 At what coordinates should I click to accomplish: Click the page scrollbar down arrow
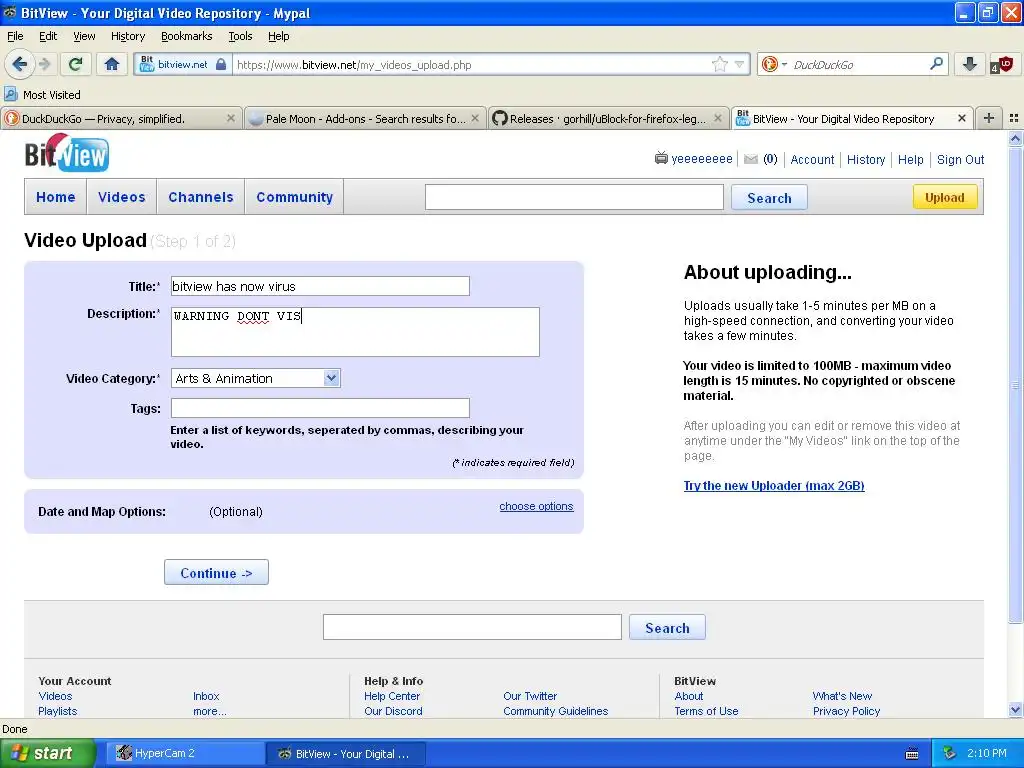(1015, 710)
